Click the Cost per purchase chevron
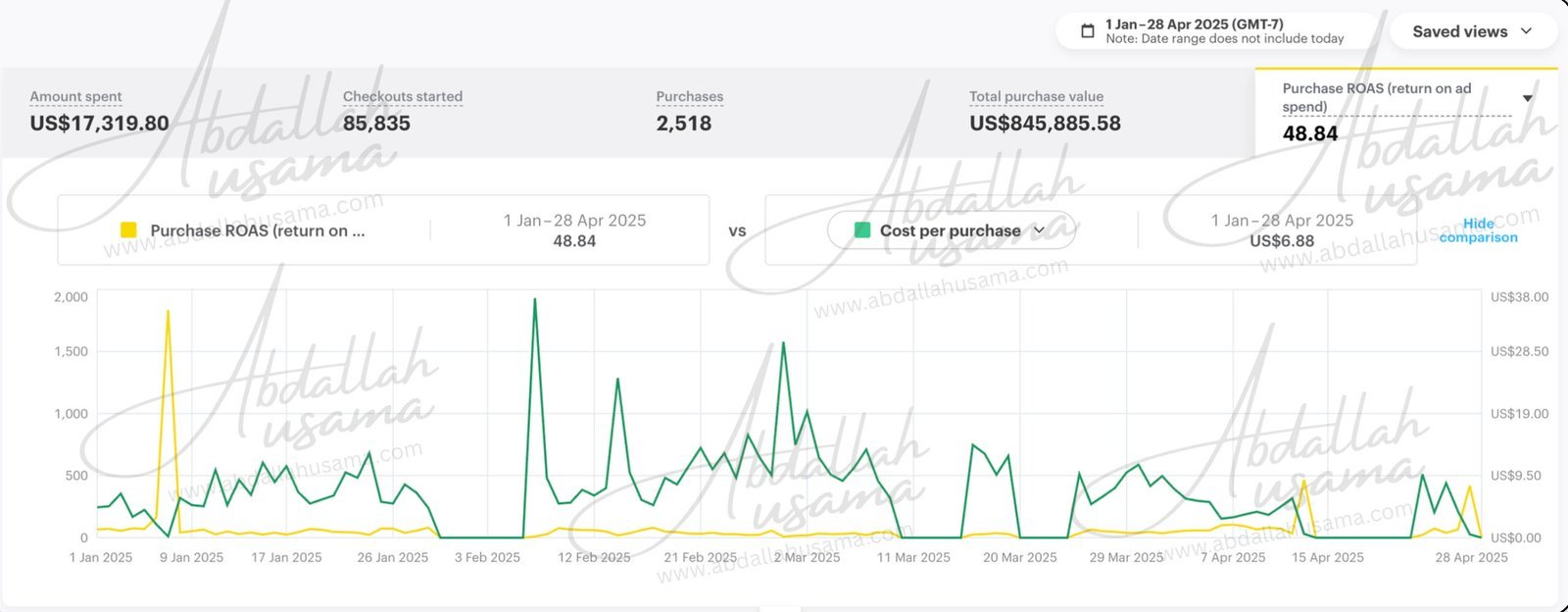Image resolution: width=1568 pixels, height=612 pixels. 1039,230
